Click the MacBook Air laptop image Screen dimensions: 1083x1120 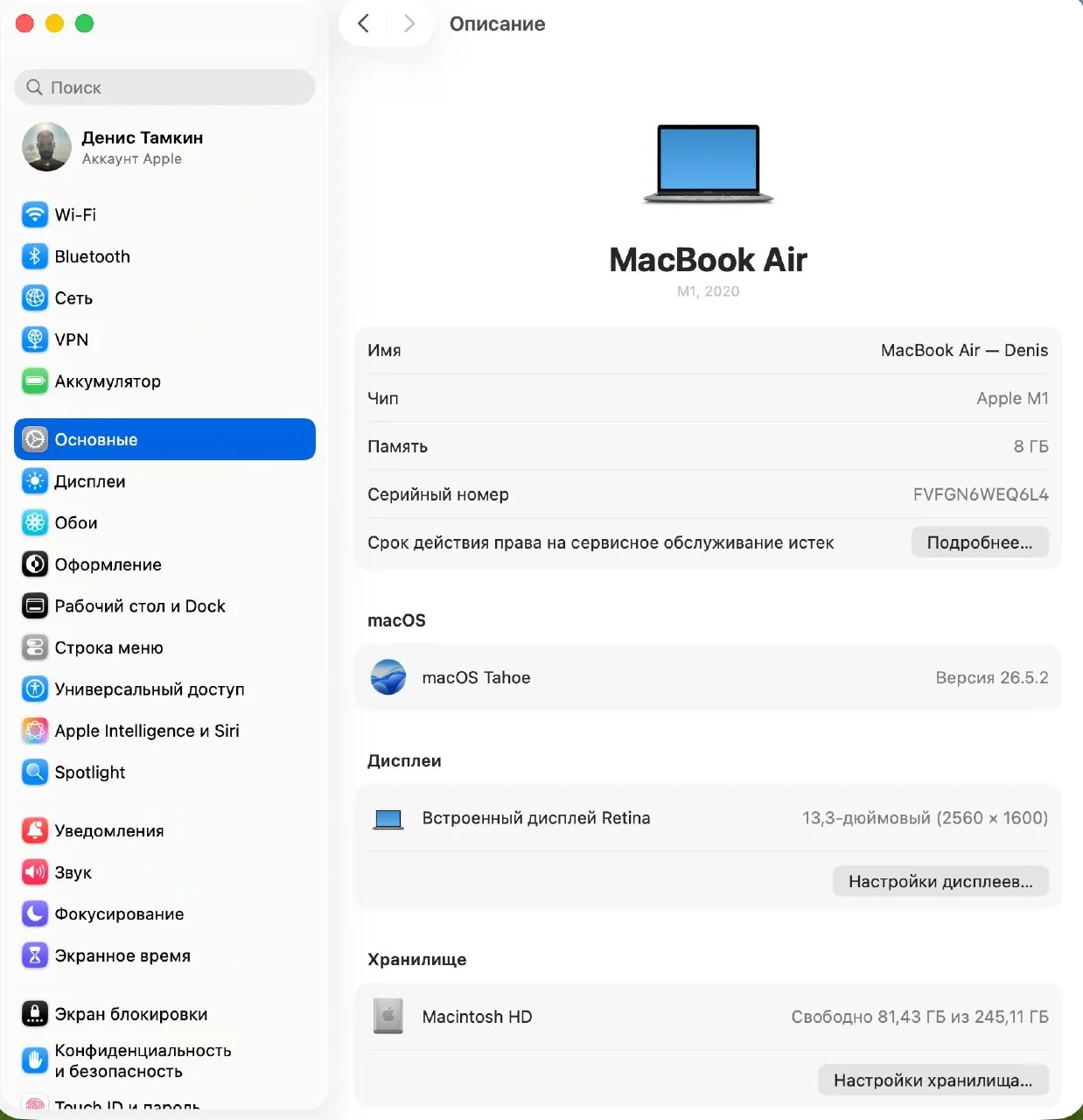point(709,164)
